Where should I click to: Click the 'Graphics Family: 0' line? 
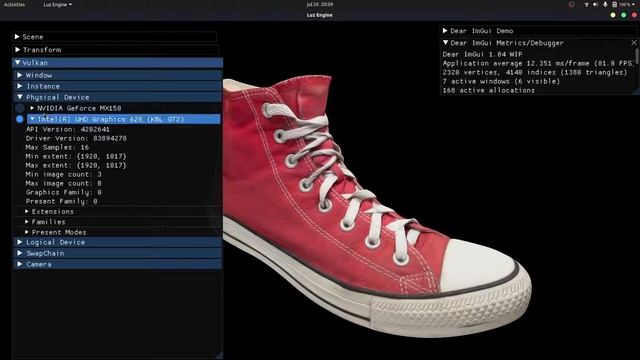click(64, 192)
